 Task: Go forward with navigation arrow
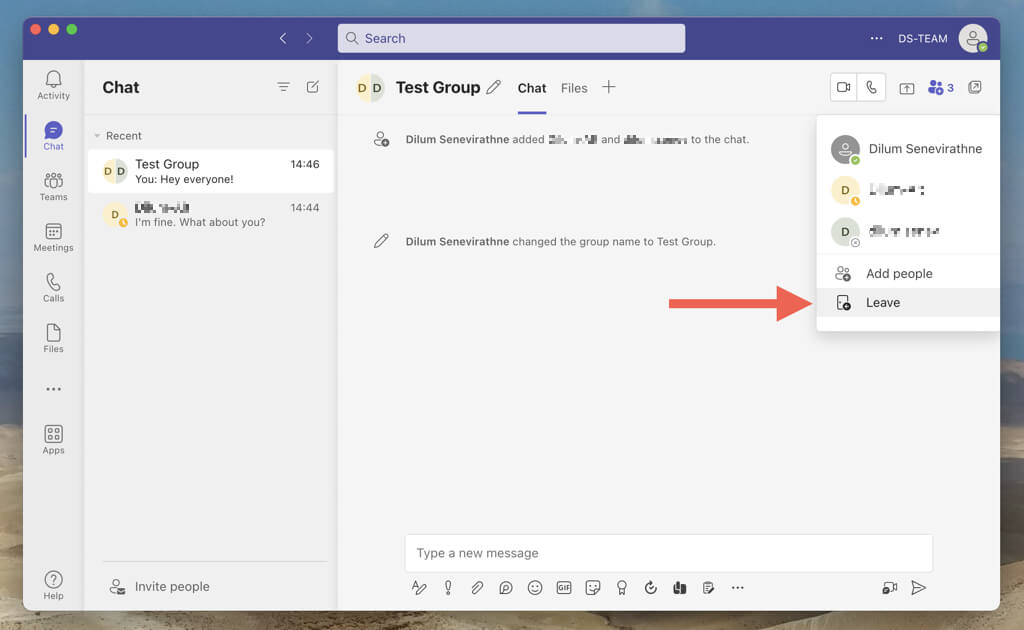pos(309,39)
